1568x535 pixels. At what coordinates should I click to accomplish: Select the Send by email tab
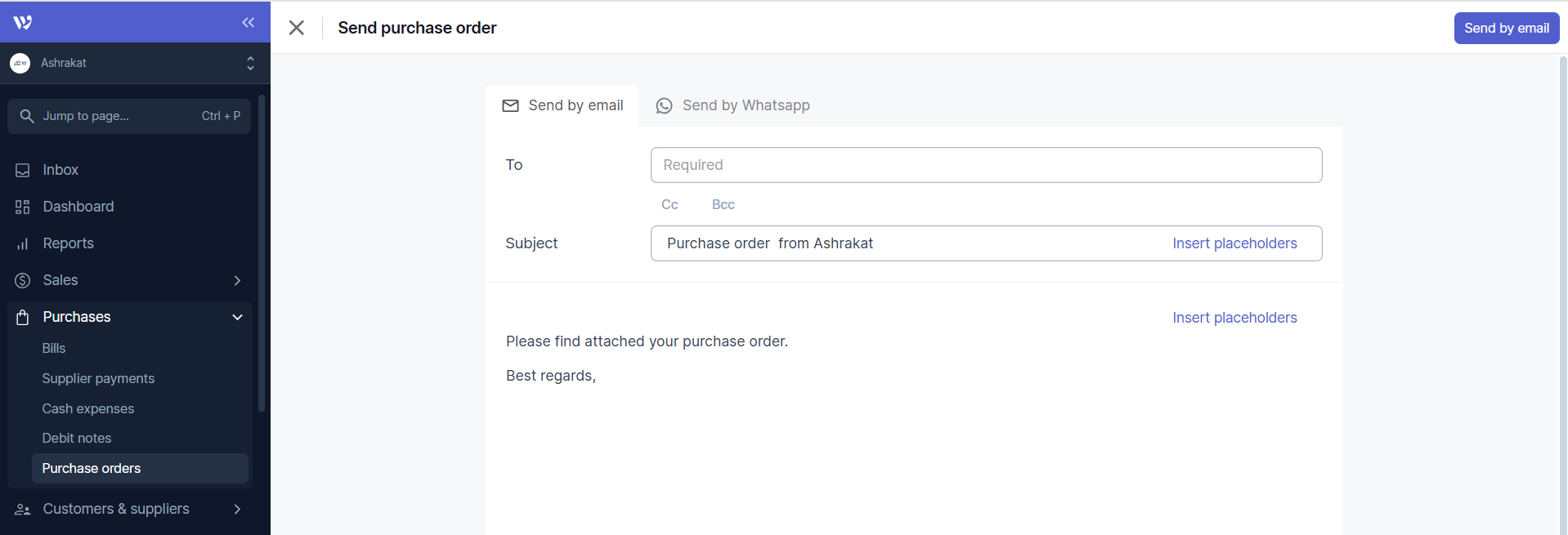coord(562,105)
